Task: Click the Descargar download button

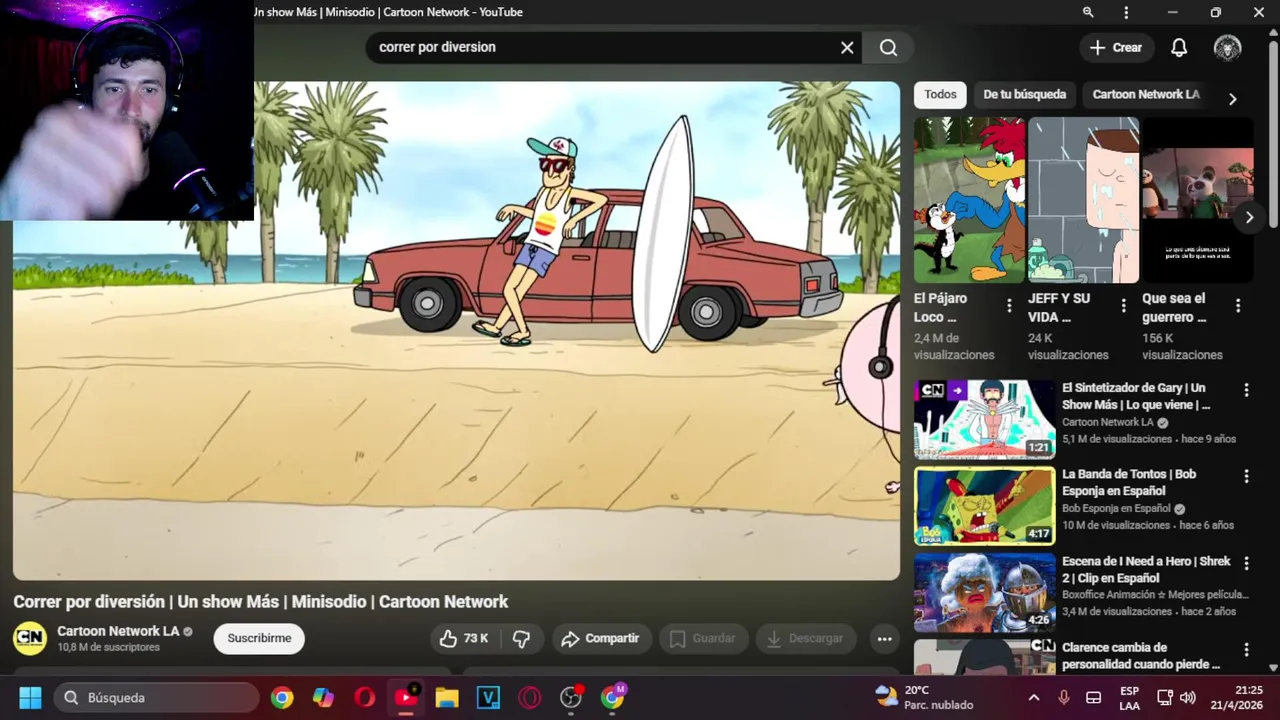Action: [x=806, y=638]
